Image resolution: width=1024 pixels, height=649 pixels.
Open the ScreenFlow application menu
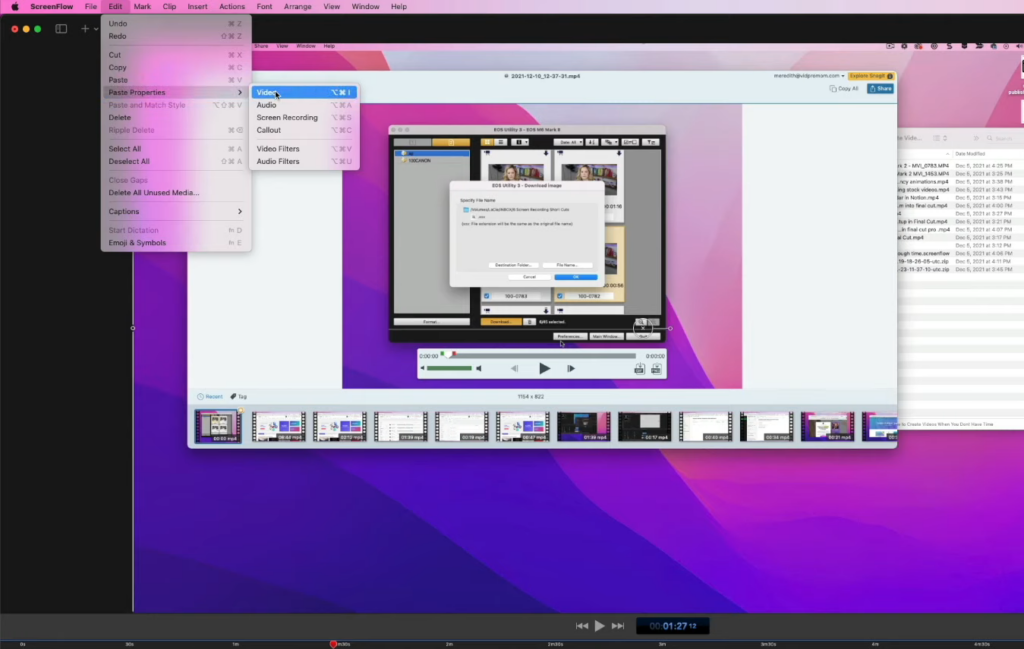(52, 7)
